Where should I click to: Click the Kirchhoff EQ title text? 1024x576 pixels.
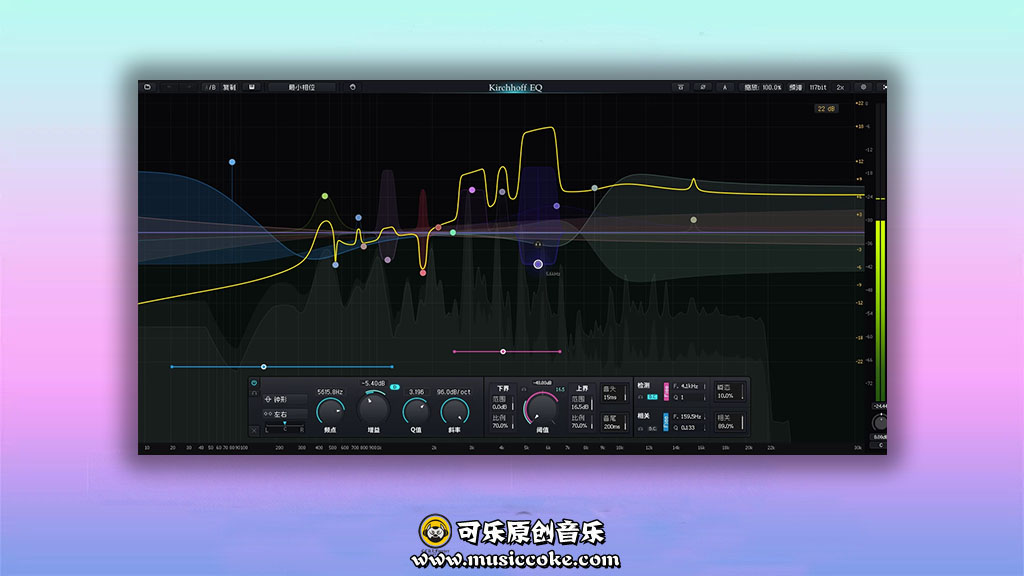coord(515,88)
